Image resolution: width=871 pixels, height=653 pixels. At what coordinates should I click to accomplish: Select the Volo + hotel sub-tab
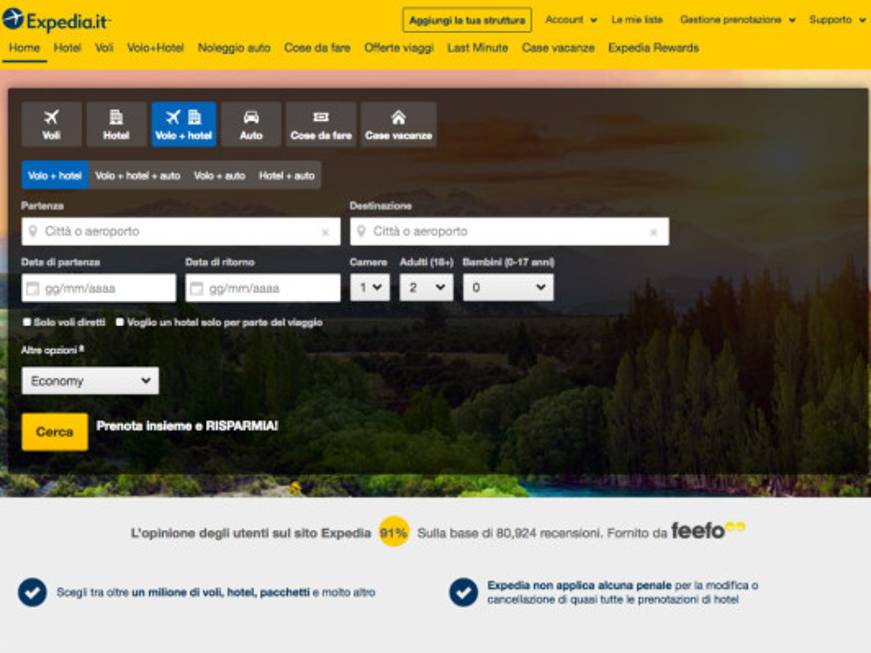[54, 175]
